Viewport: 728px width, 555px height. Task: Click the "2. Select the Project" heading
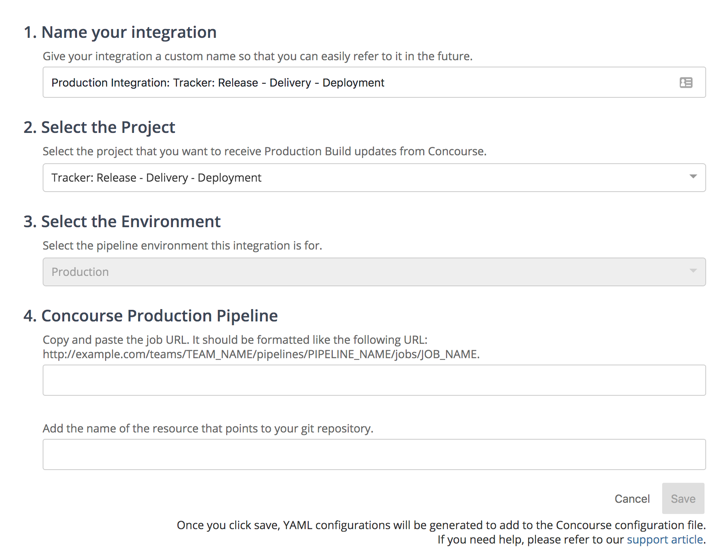click(x=99, y=127)
